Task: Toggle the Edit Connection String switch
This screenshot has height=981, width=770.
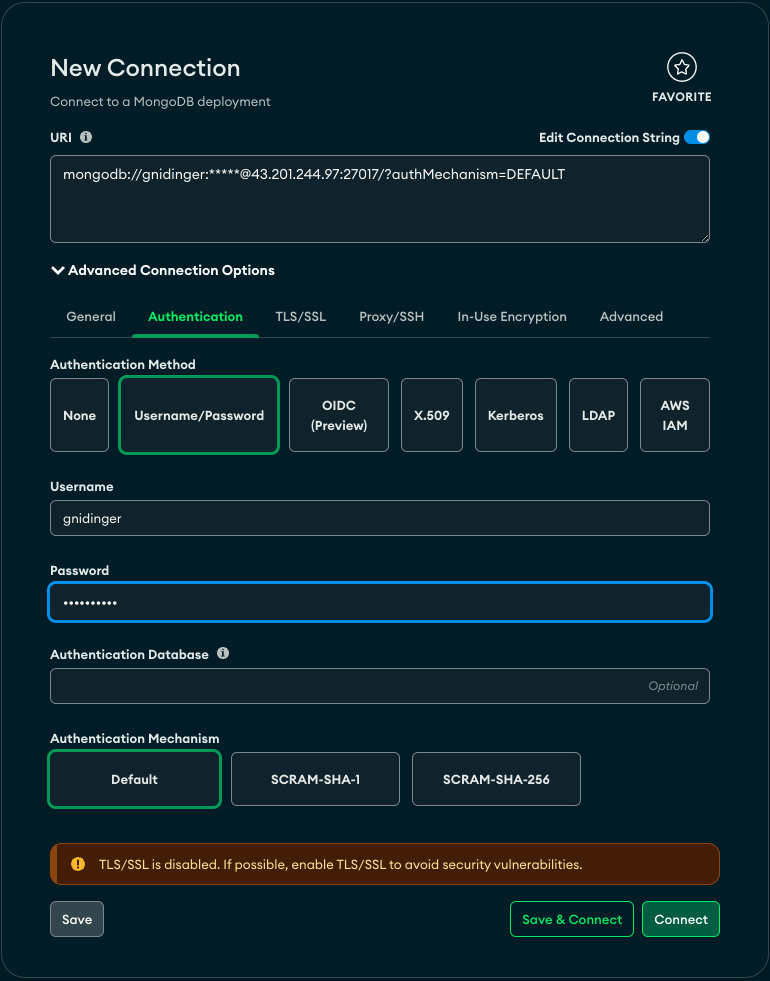Action: point(697,137)
